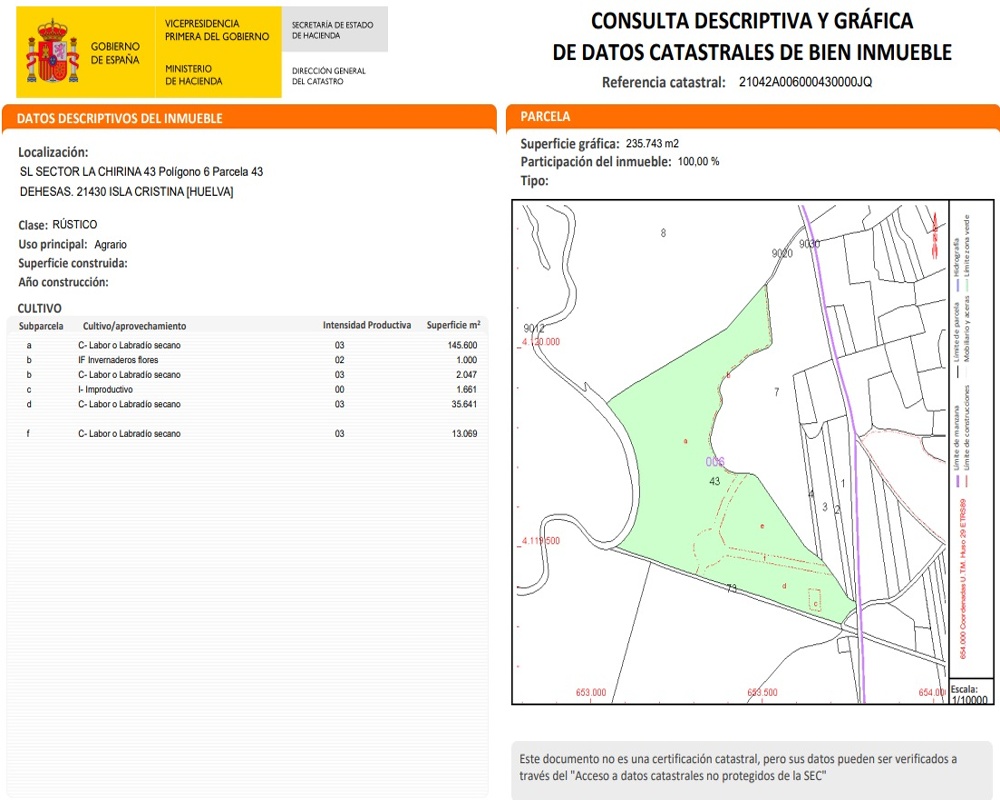Select the 'GOBIERNO DE ESPAÑA' text
Image resolution: width=1000 pixels, height=800 pixels.
(115, 53)
